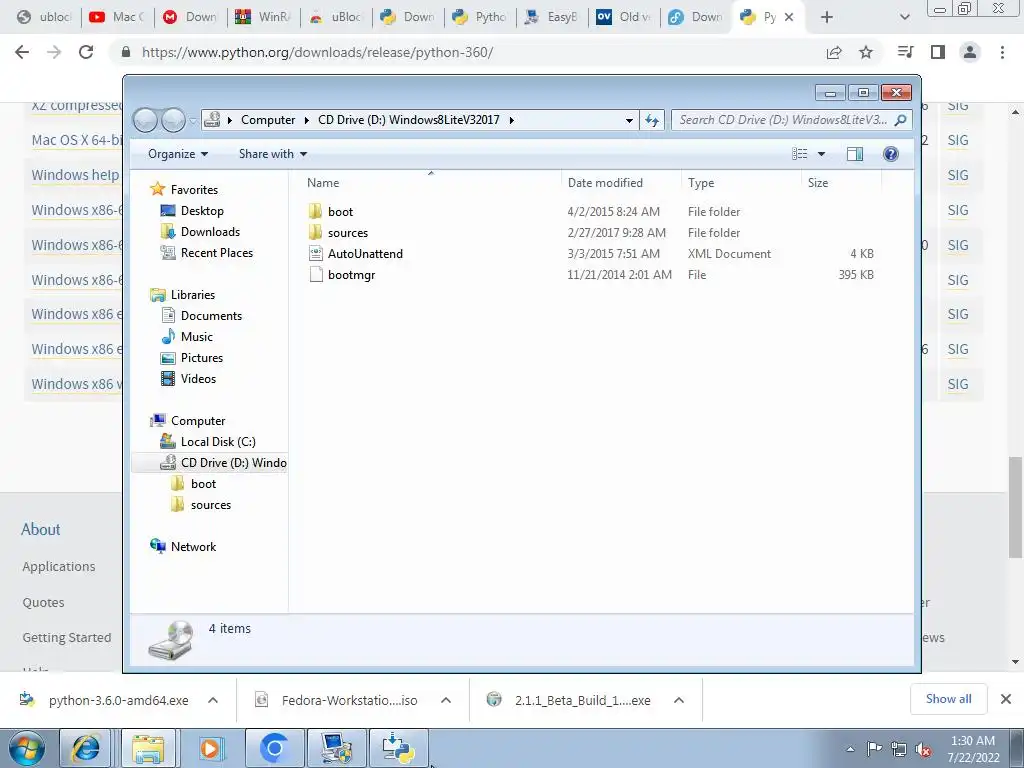Select the bootmgr file
The height and width of the screenshot is (768, 1024).
coord(351,275)
